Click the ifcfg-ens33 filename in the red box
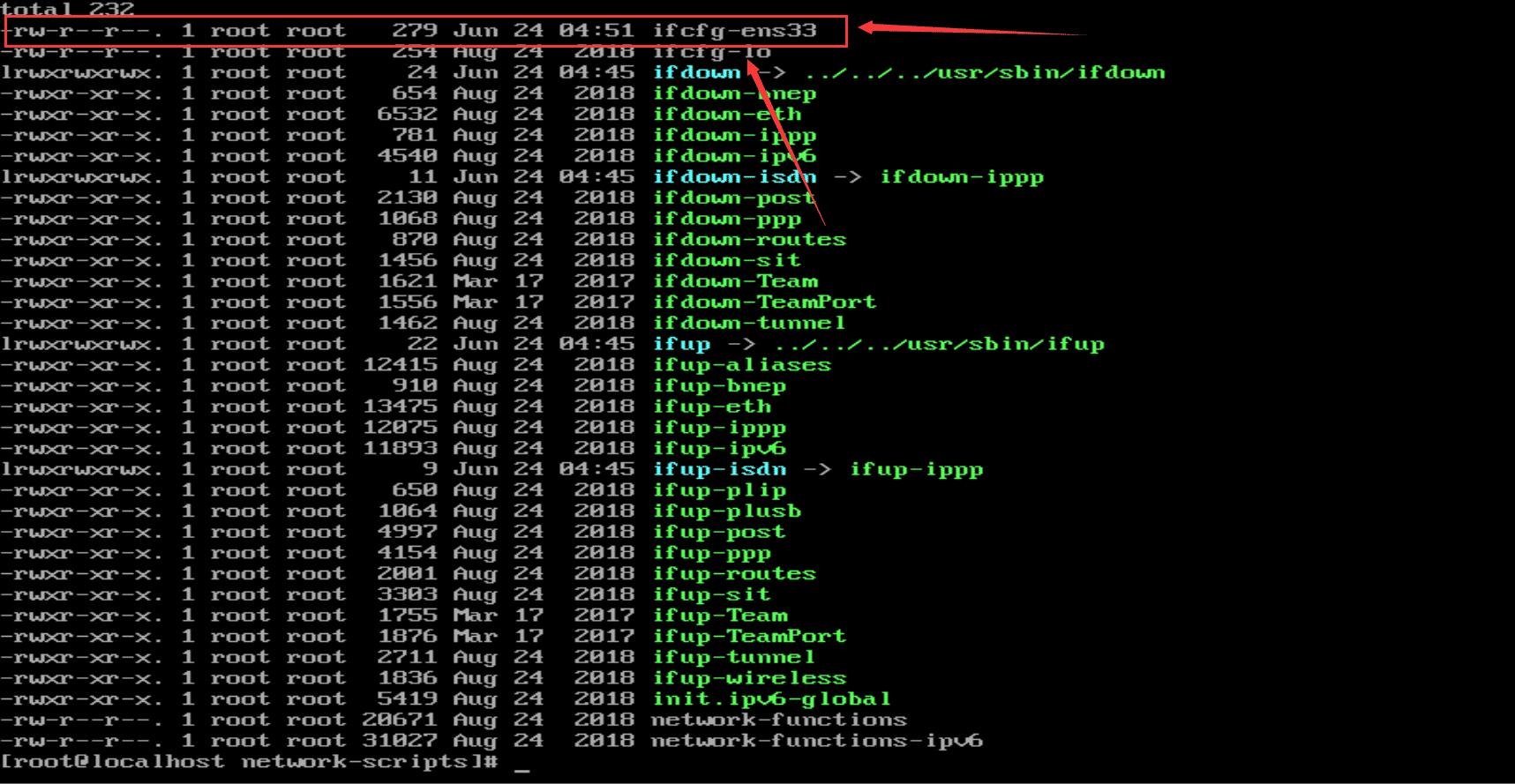 (734, 31)
